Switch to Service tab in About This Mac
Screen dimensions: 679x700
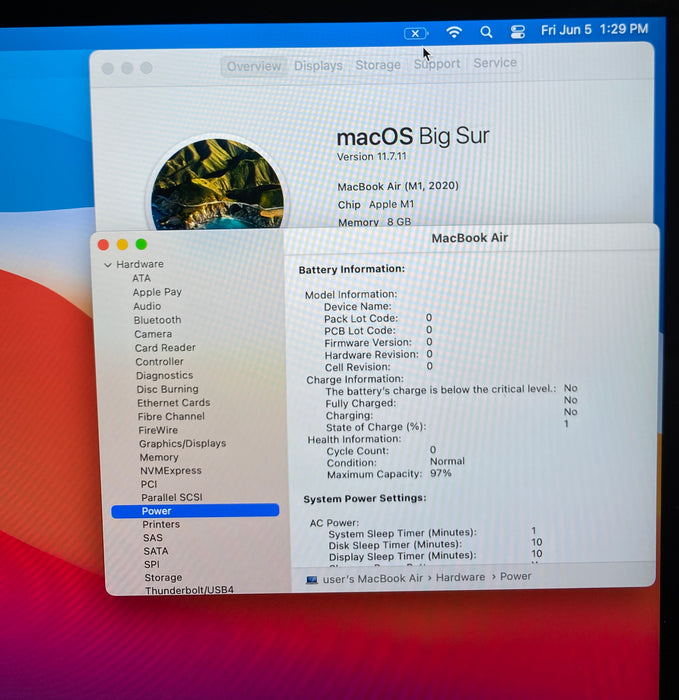coord(495,63)
